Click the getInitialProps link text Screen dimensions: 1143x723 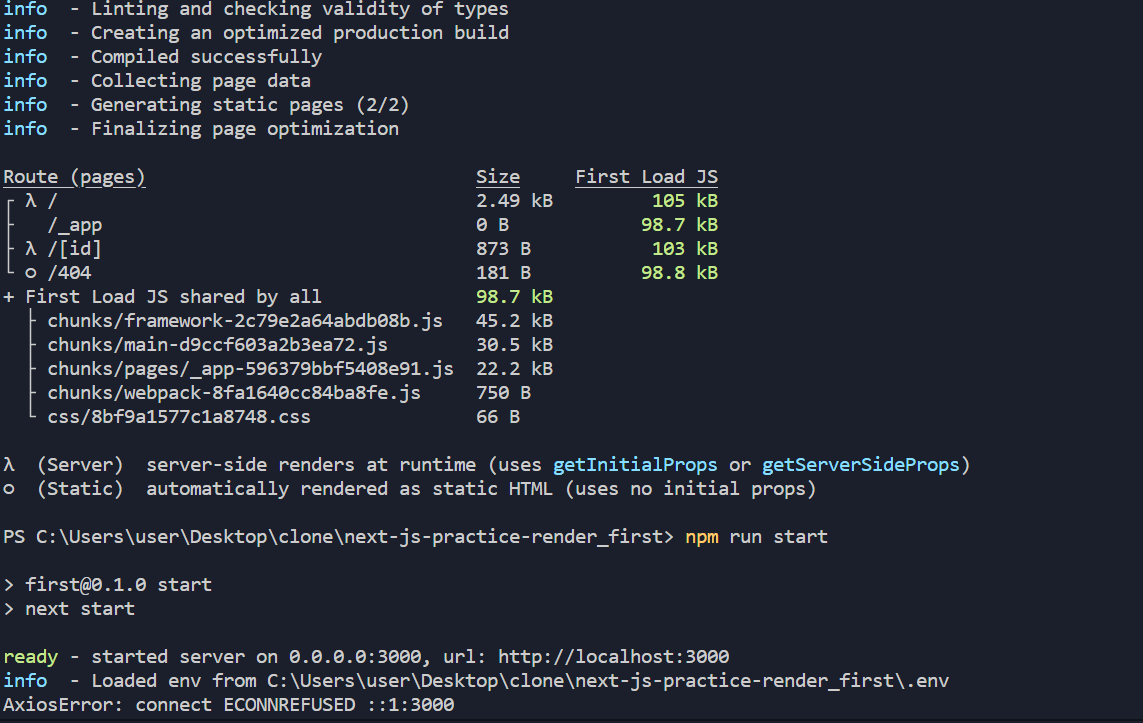point(635,465)
